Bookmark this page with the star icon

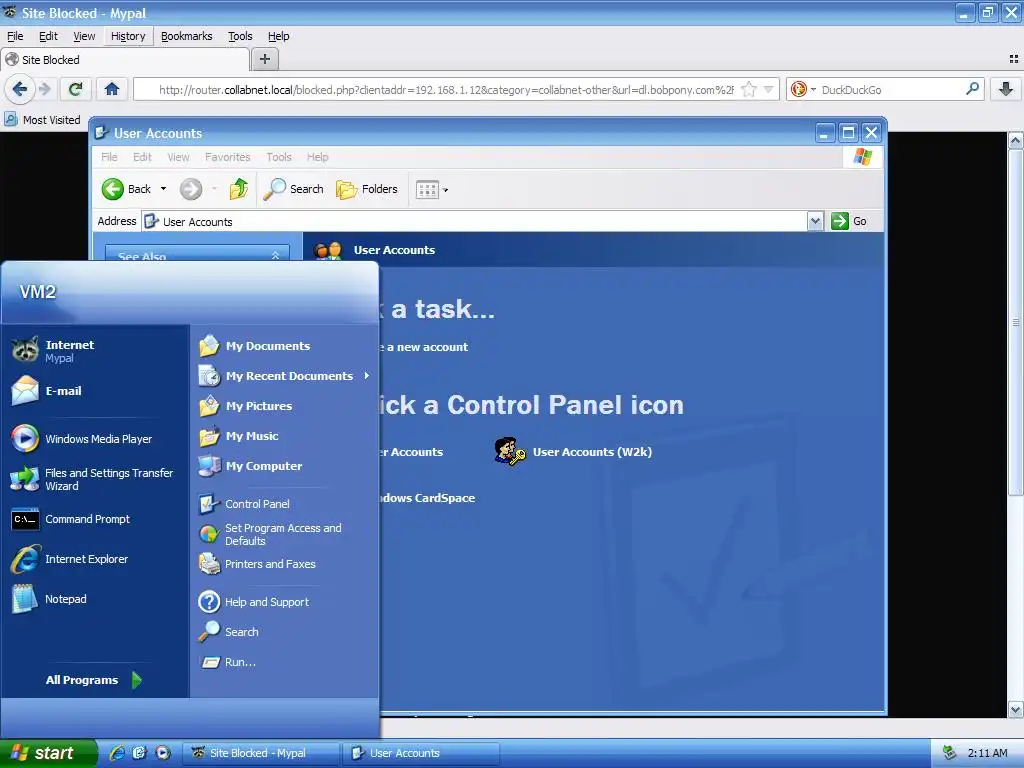(x=749, y=89)
